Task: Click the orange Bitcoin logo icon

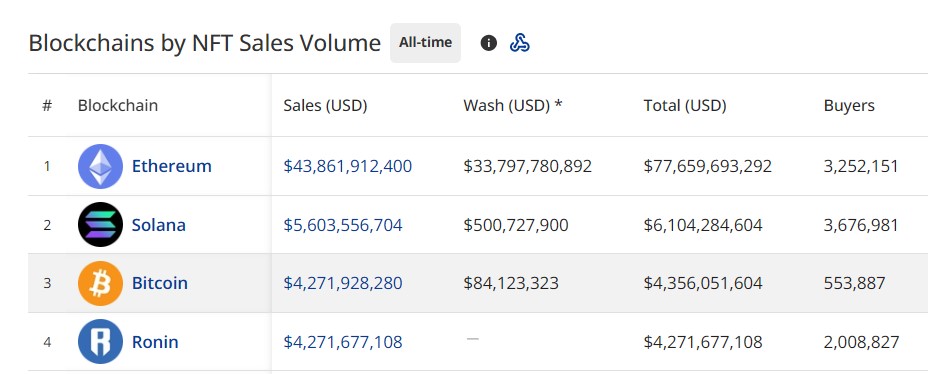Action: click(x=100, y=283)
